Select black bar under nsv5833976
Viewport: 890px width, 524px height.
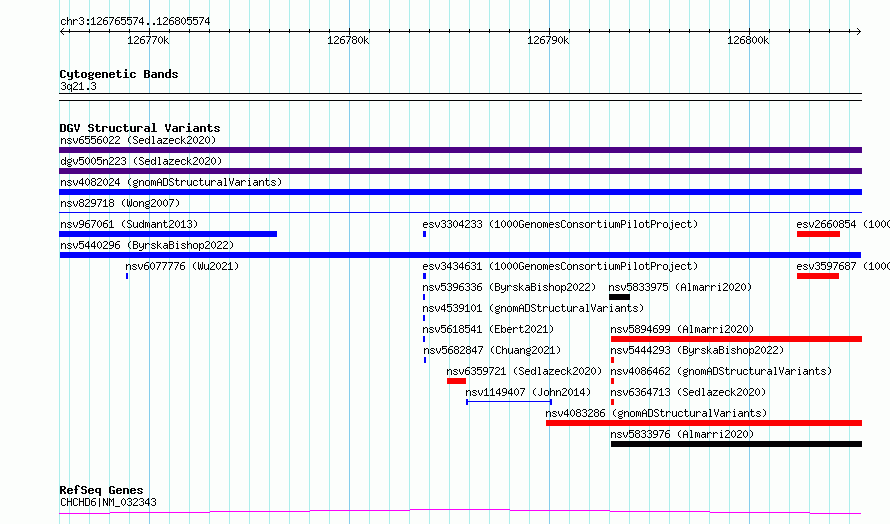coord(737,444)
